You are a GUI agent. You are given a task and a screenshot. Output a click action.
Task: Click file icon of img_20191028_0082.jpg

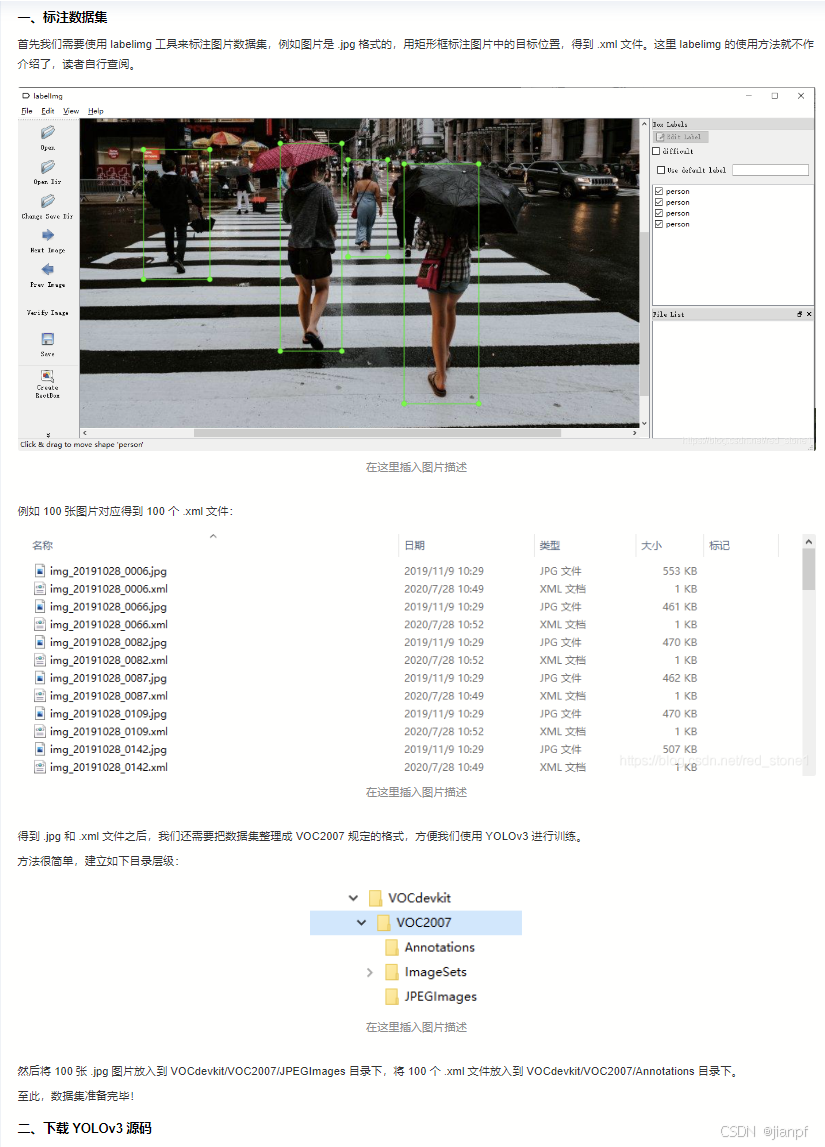[40, 642]
